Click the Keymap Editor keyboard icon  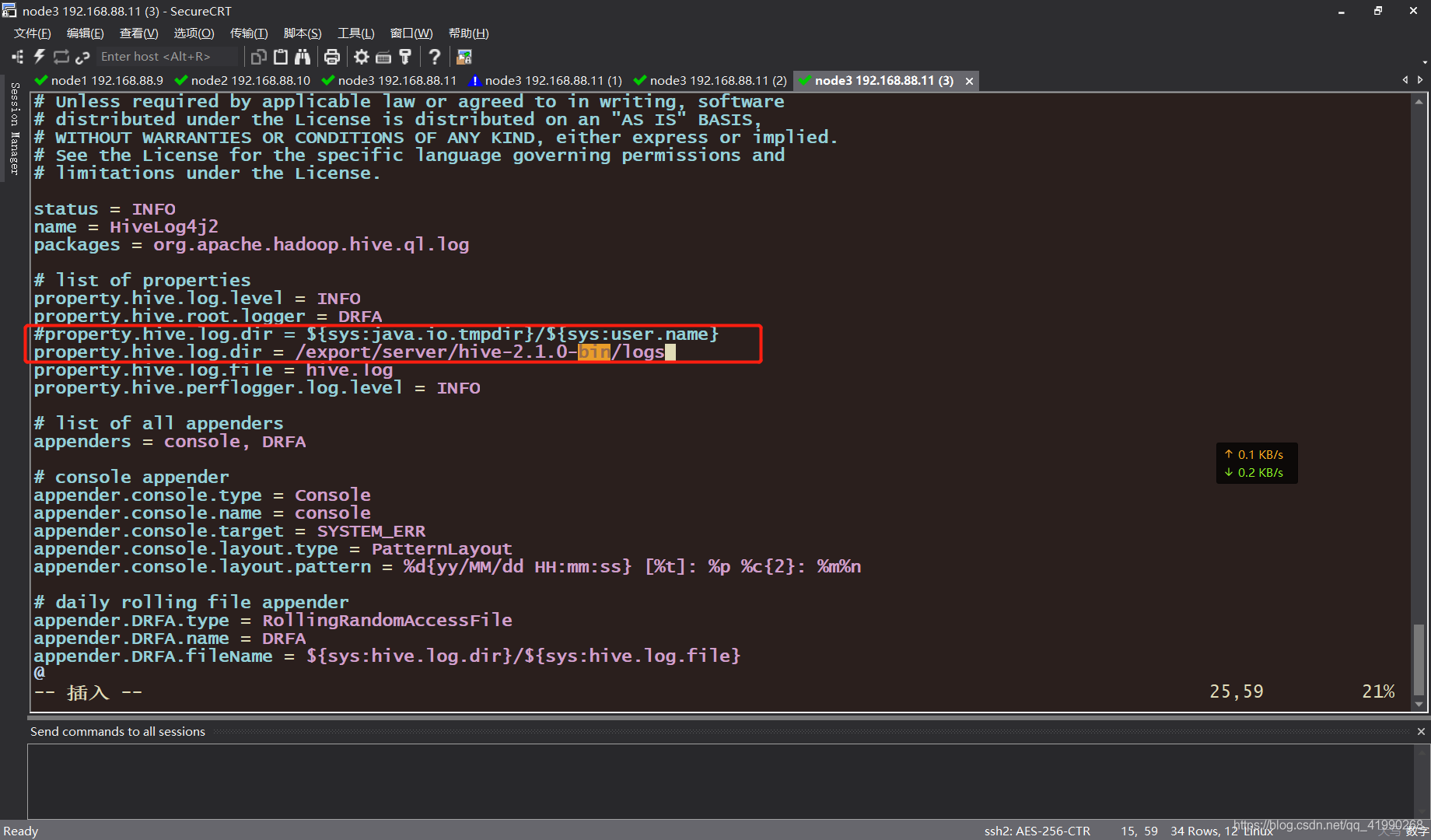click(x=383, y=57)
